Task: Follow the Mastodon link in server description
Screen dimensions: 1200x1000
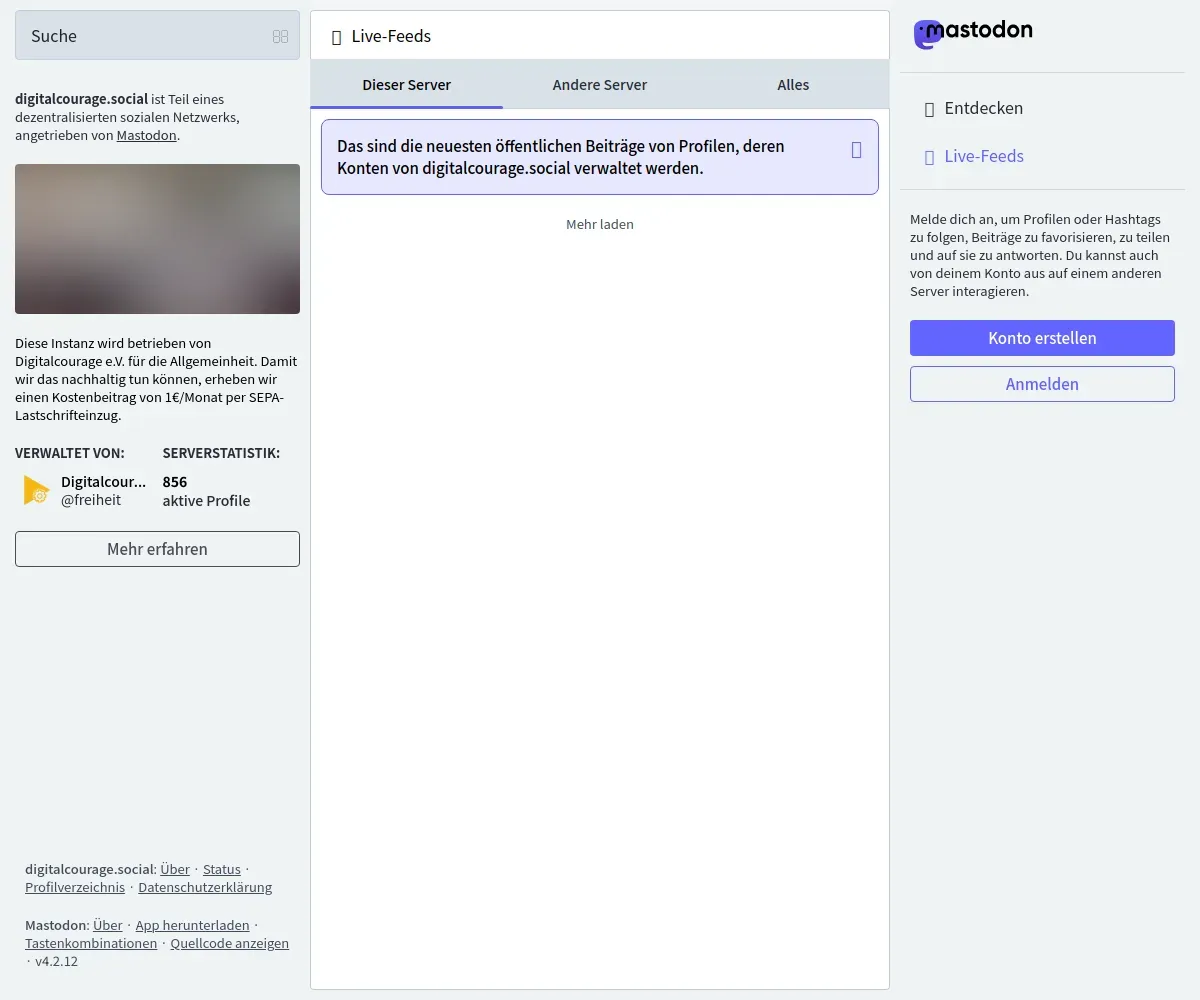Action: pyautogui.click(x=146, y=135)
